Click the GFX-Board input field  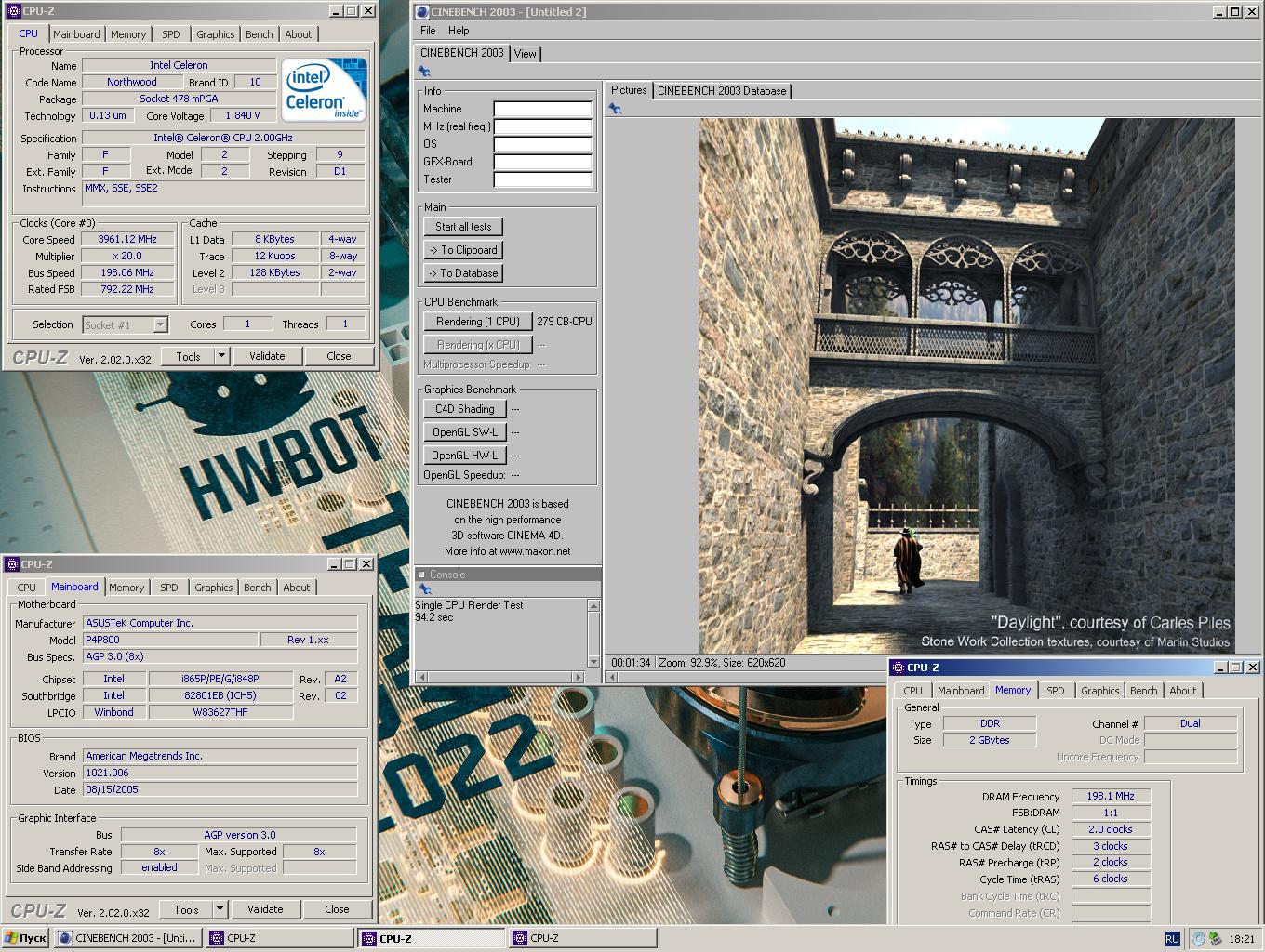tap(543, 162)
